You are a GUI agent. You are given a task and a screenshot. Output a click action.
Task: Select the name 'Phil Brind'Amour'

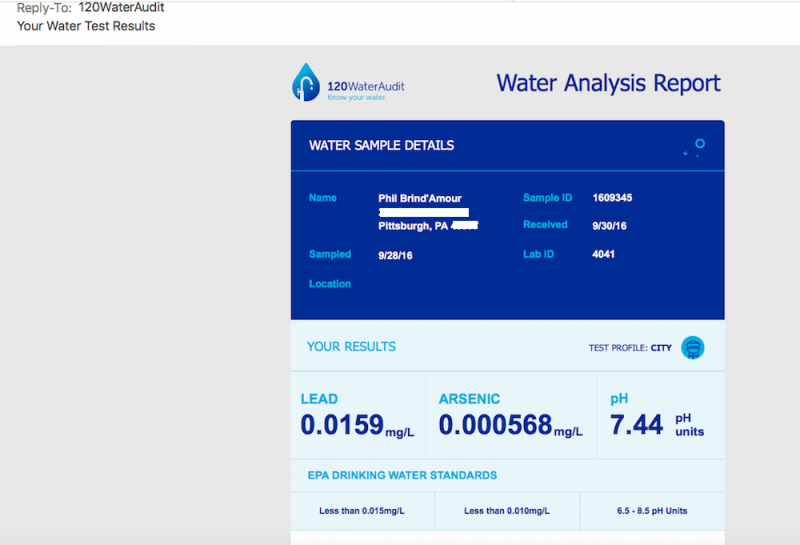click(419, 199)
